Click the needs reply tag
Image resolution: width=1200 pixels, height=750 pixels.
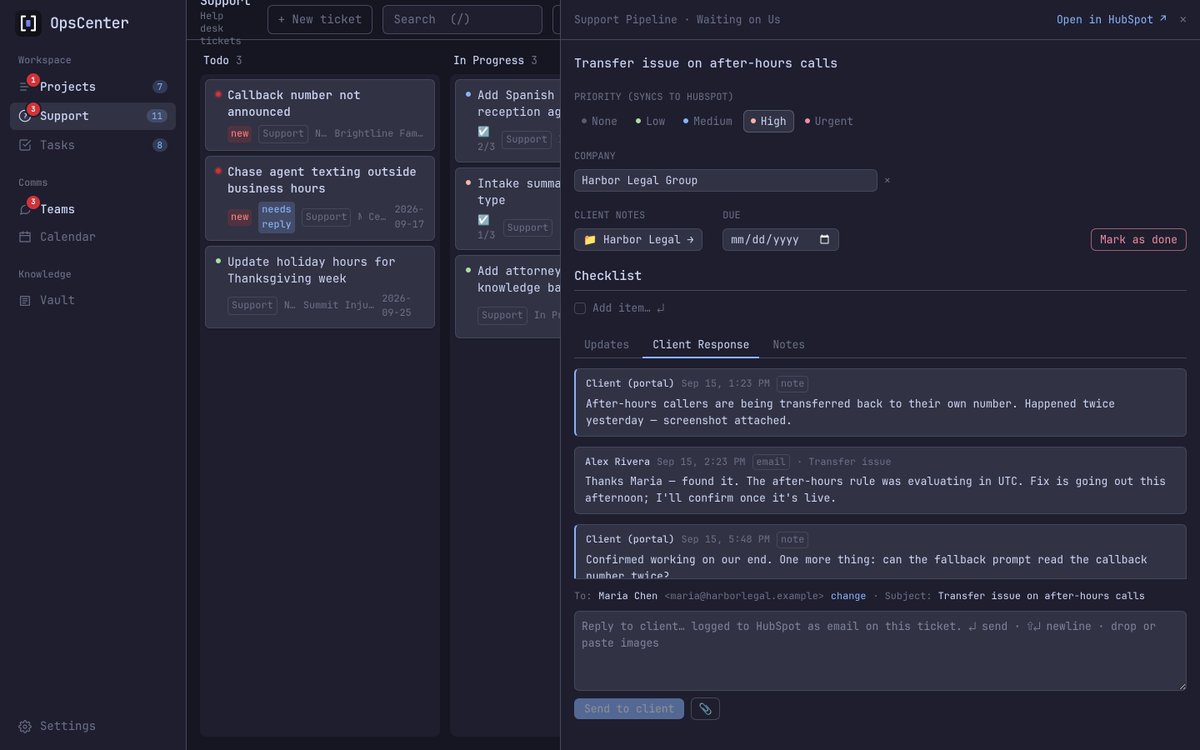pyautogui.click(x=276, y=217)
